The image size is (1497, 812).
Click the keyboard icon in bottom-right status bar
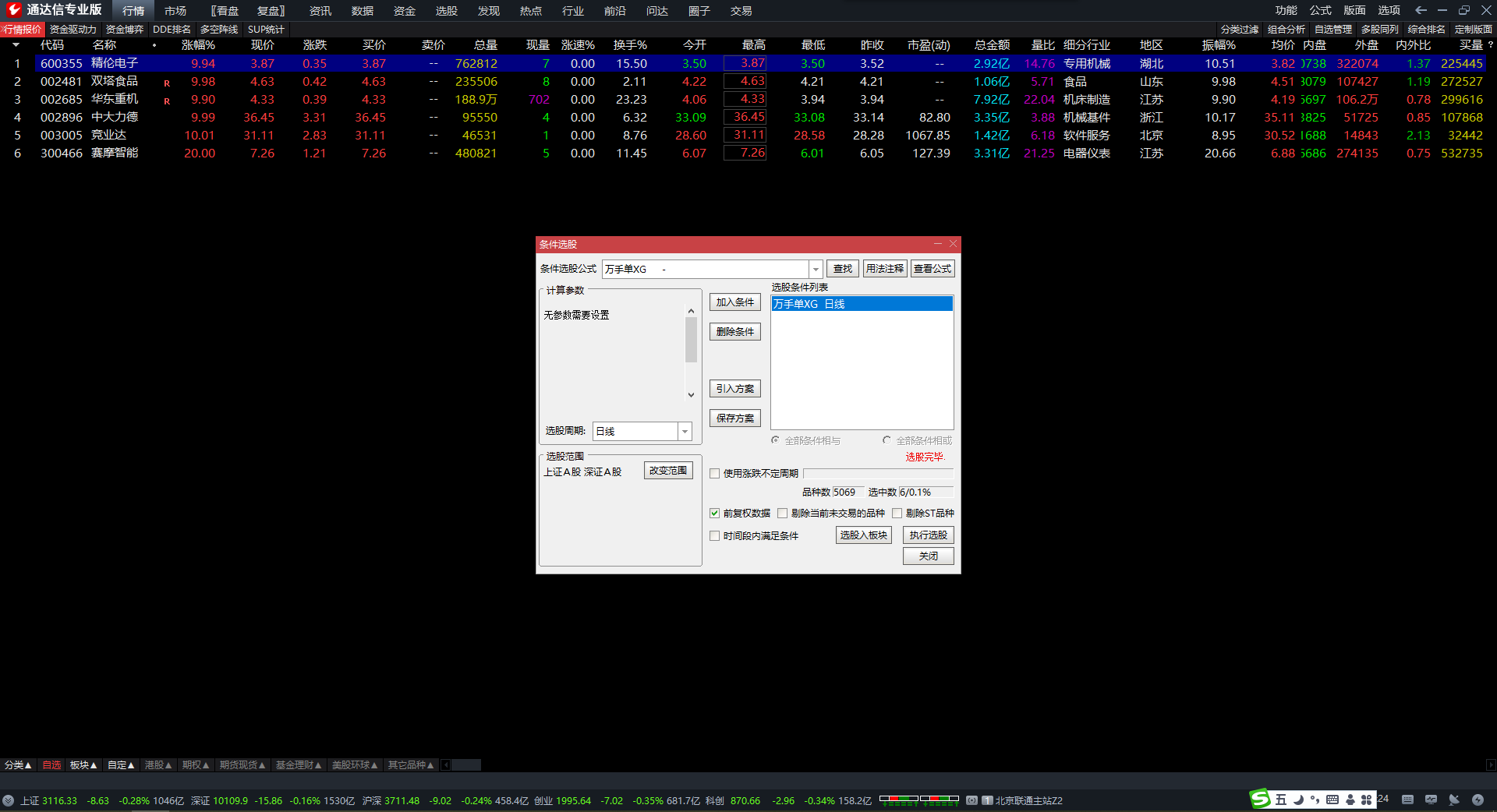point(1407,800)
